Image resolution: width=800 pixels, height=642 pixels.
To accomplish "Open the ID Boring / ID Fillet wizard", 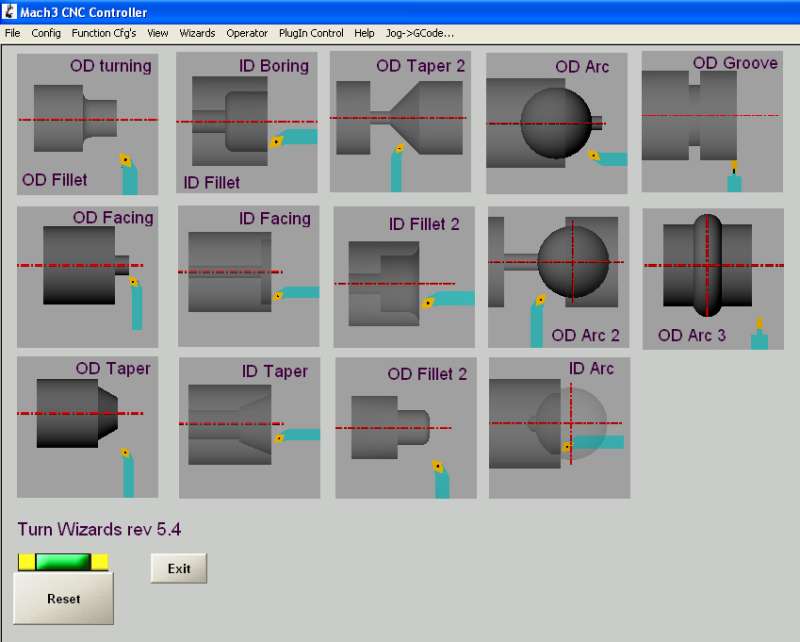I will coord(246,122).
